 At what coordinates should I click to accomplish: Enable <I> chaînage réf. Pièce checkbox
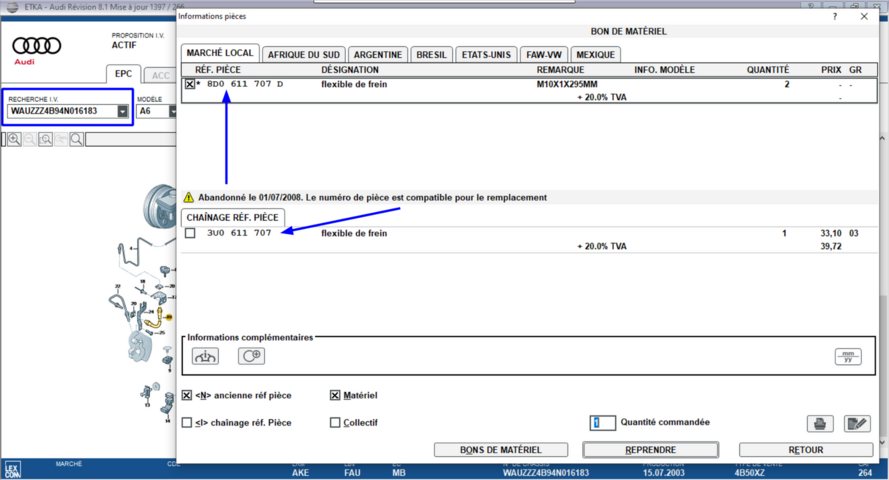(x=187, y=422)
